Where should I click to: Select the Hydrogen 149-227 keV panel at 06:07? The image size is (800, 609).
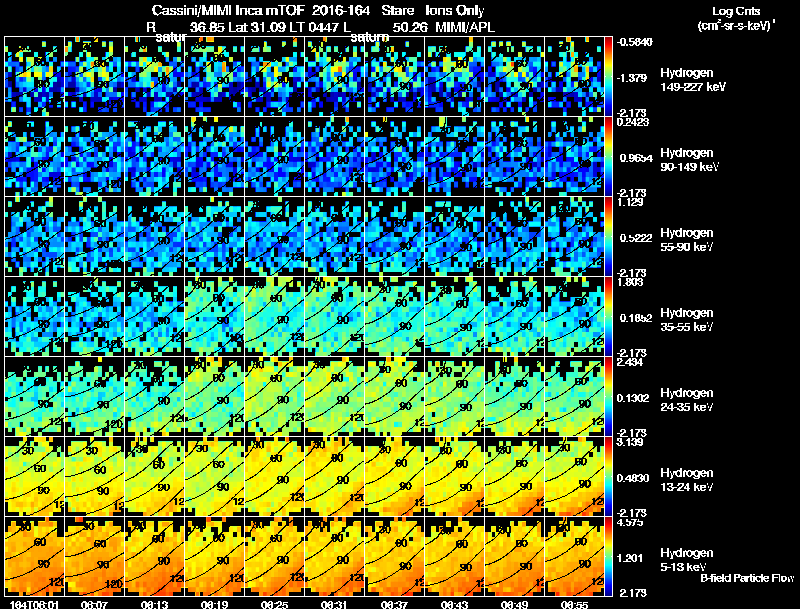coord(94,76)
